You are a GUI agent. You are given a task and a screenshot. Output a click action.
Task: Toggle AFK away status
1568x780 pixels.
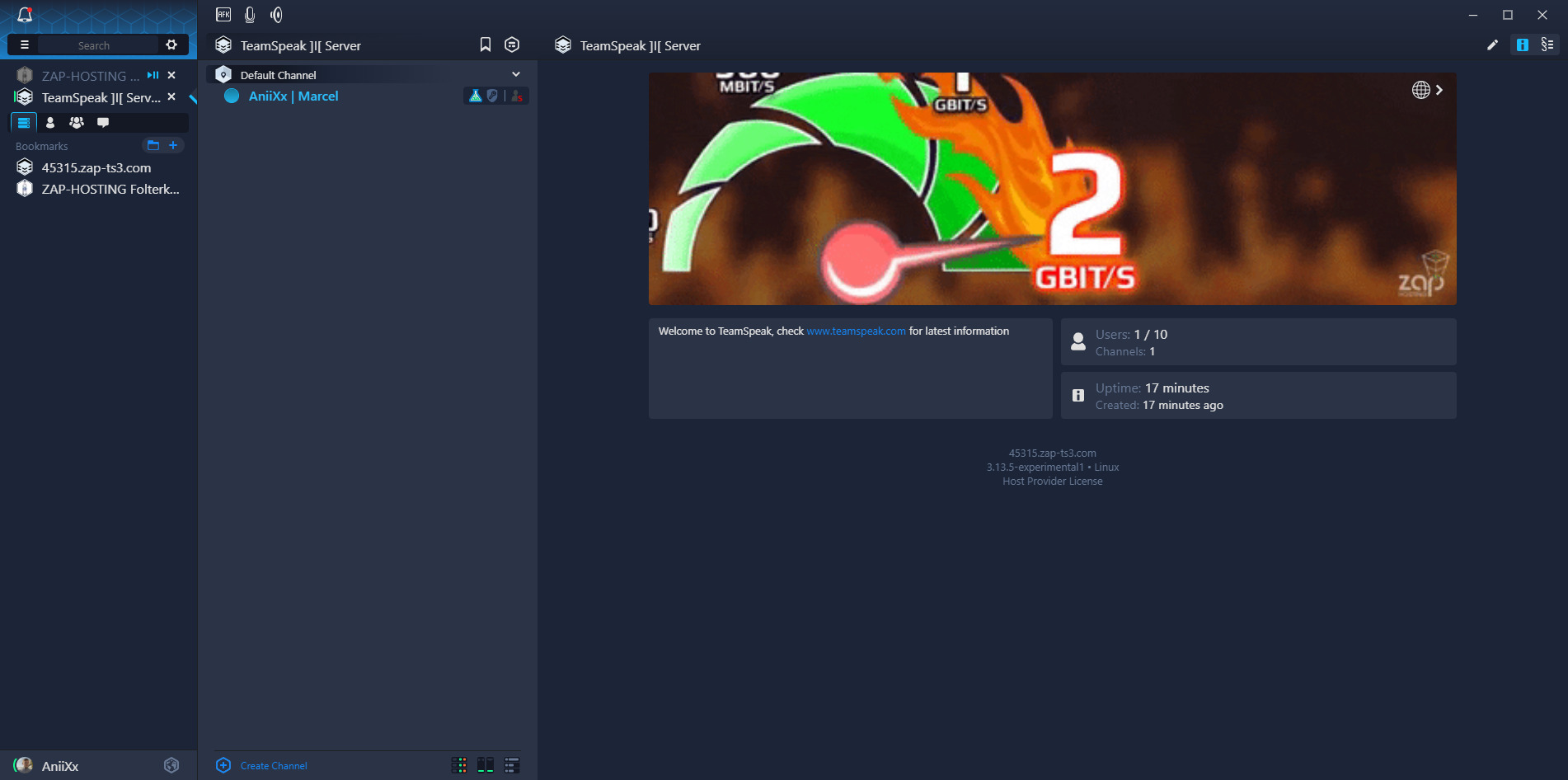(223, 14)
